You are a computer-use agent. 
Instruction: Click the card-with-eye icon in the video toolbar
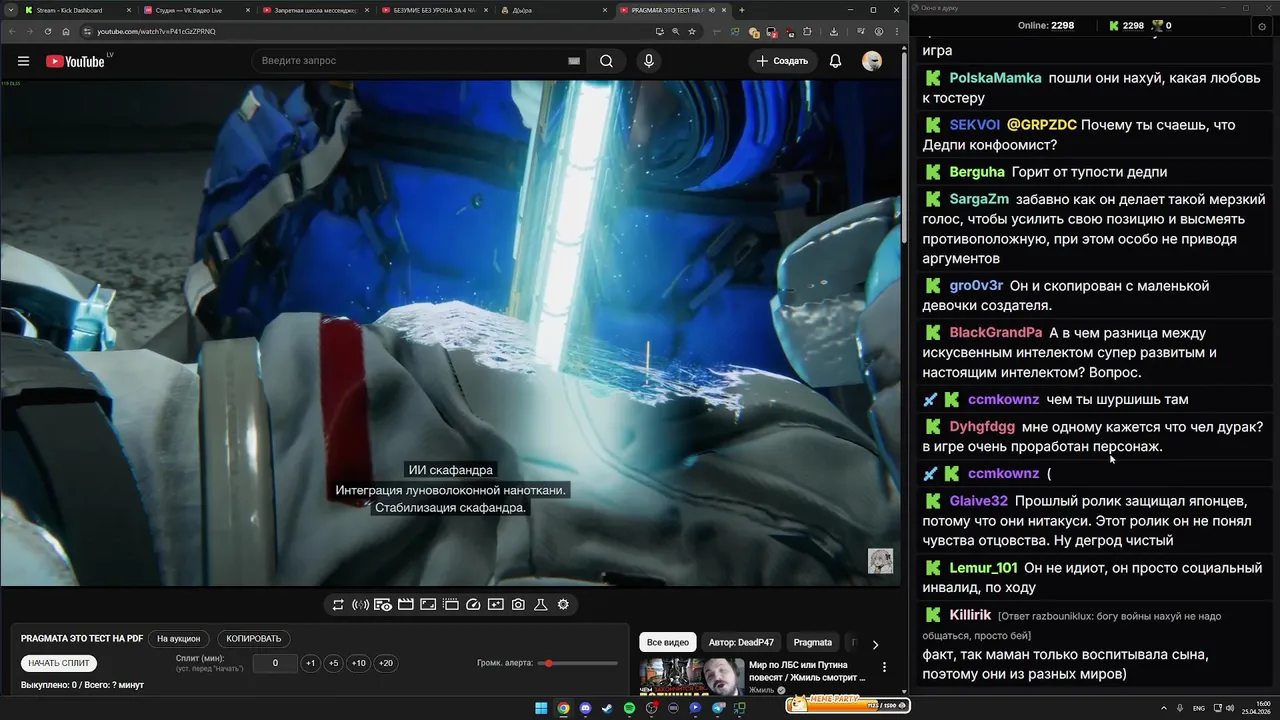point(382,604)
